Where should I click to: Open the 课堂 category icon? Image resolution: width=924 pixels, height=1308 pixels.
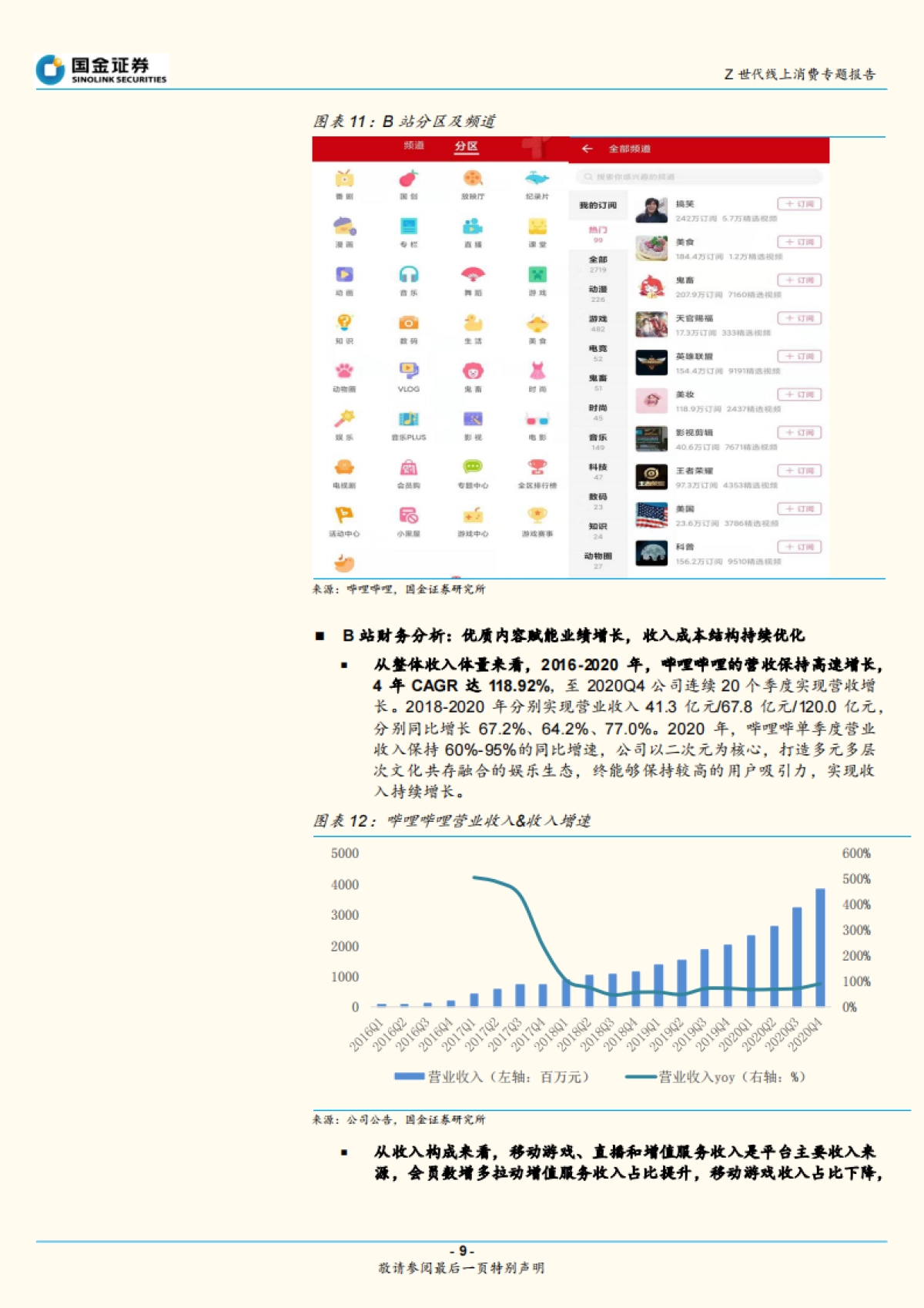coord(537,226)
